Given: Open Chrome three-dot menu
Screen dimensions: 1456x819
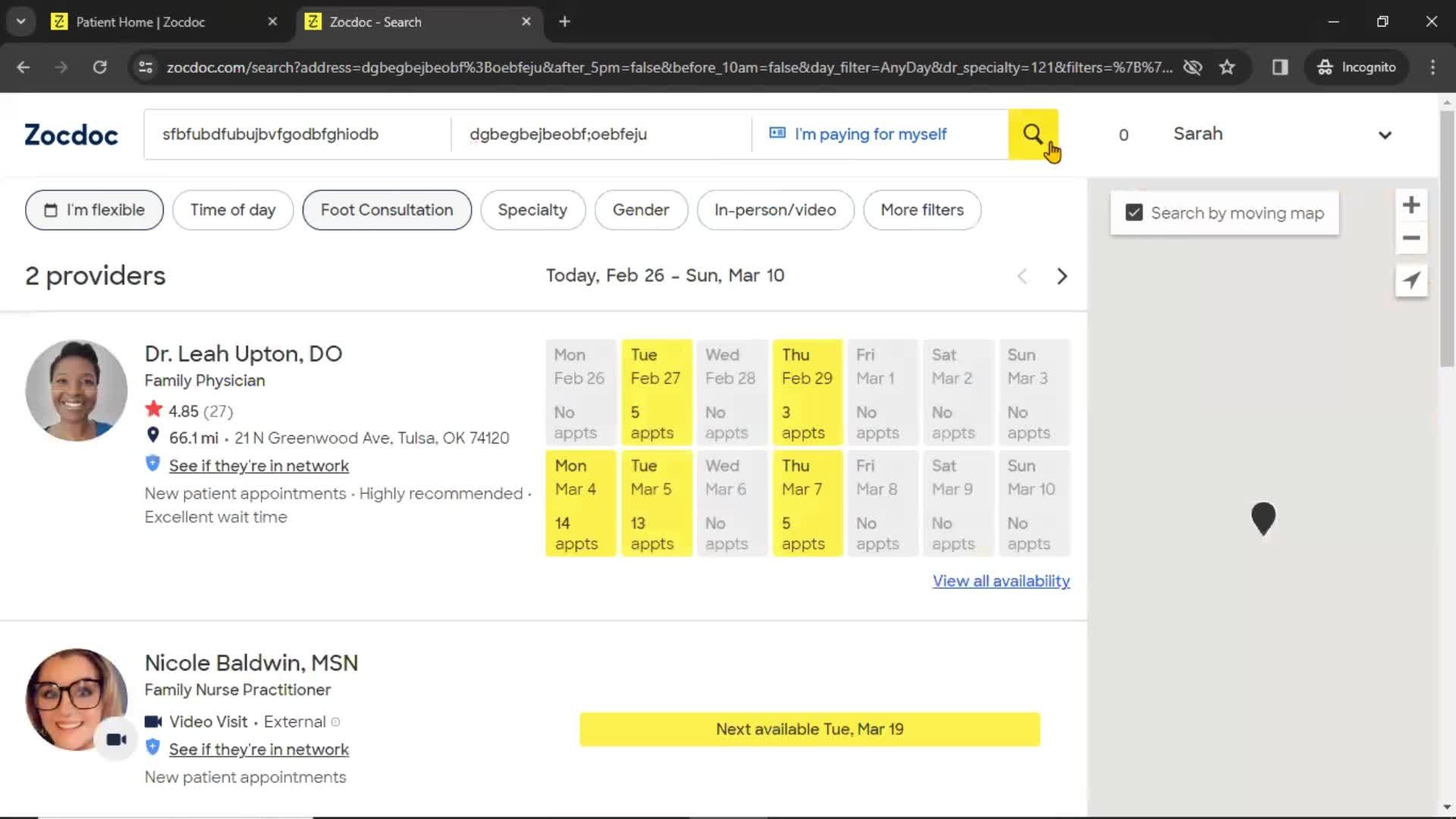Looking at the screenshot, I should [1432, 67].
